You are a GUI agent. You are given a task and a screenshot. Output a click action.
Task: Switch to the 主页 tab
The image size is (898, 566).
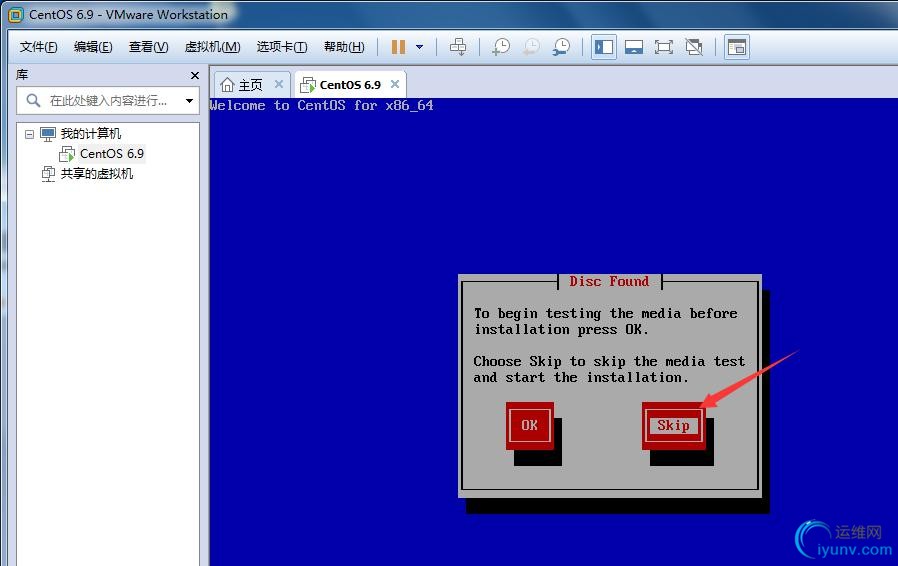[250, 85]
